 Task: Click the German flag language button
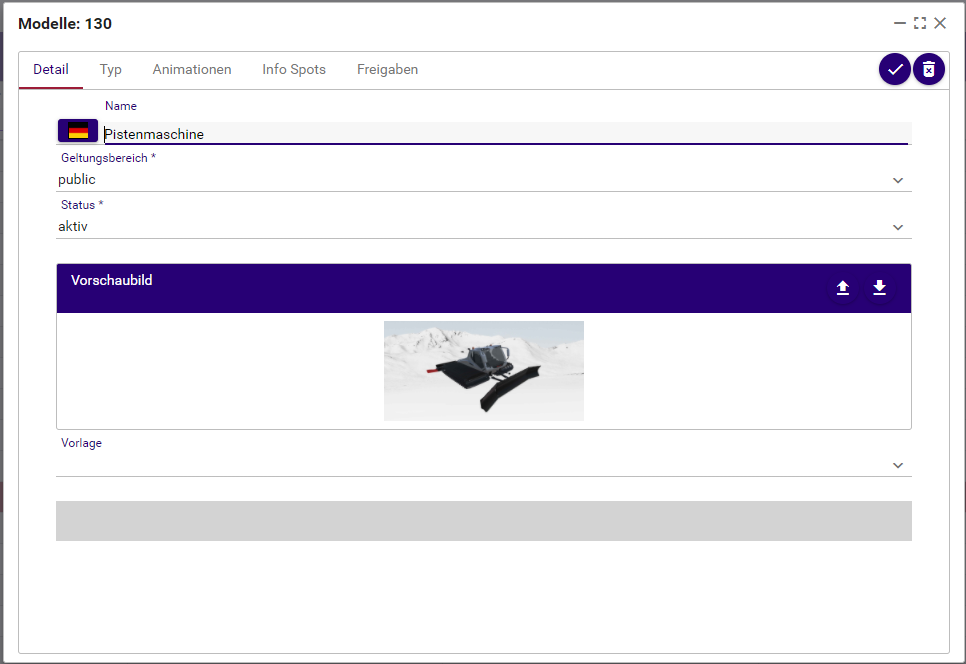[78, 131]
